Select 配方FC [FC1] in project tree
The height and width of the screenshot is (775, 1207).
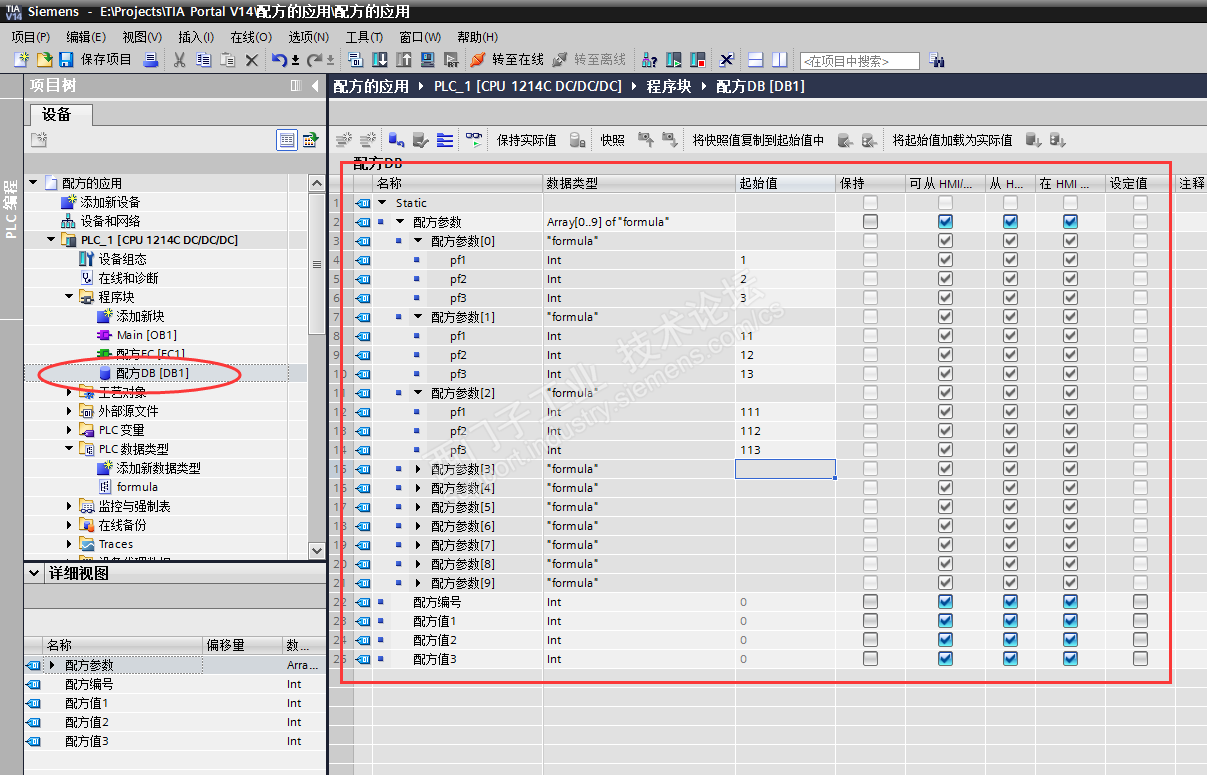(150, 354)
